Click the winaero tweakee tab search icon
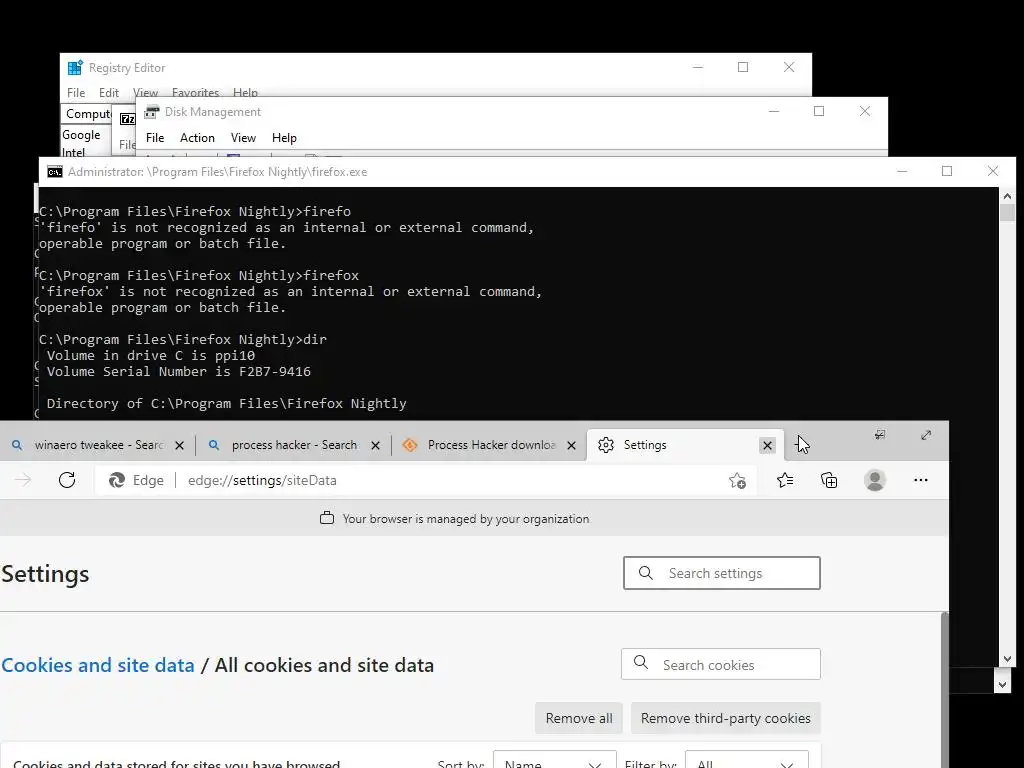Image resolution: width=1024 pixels, height=768 pixels. tap(18, 445)
